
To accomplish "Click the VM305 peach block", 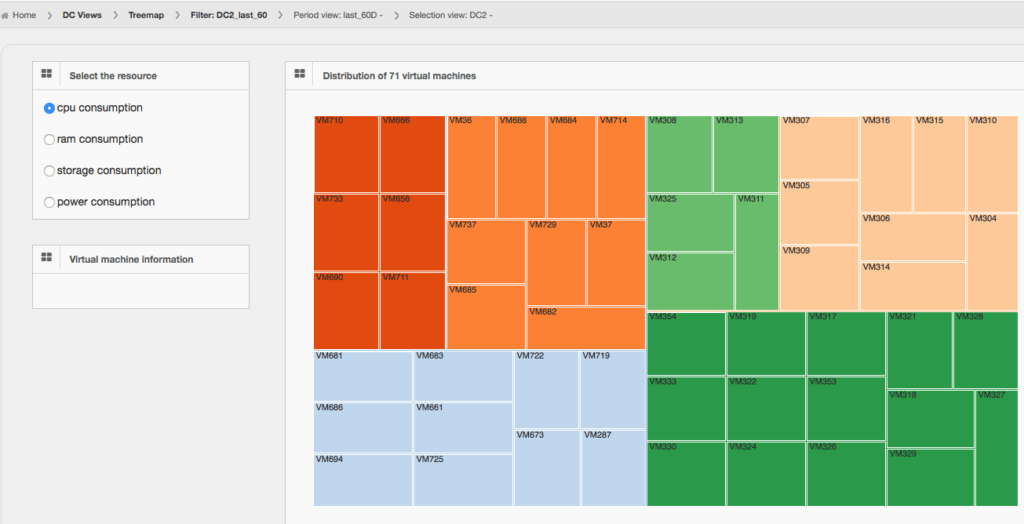I will click(820, 213).
